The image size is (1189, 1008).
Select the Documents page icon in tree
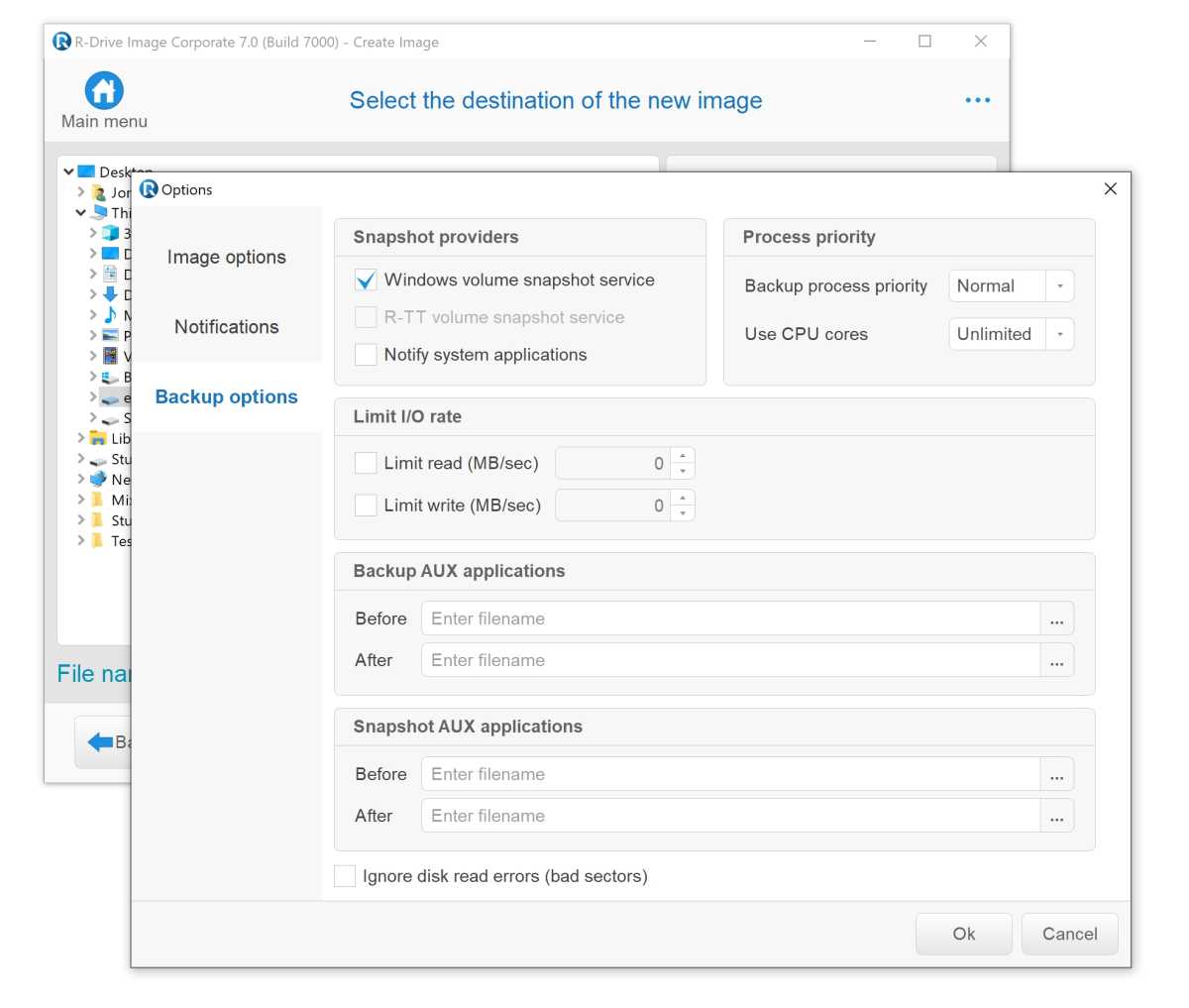point(111,274)
